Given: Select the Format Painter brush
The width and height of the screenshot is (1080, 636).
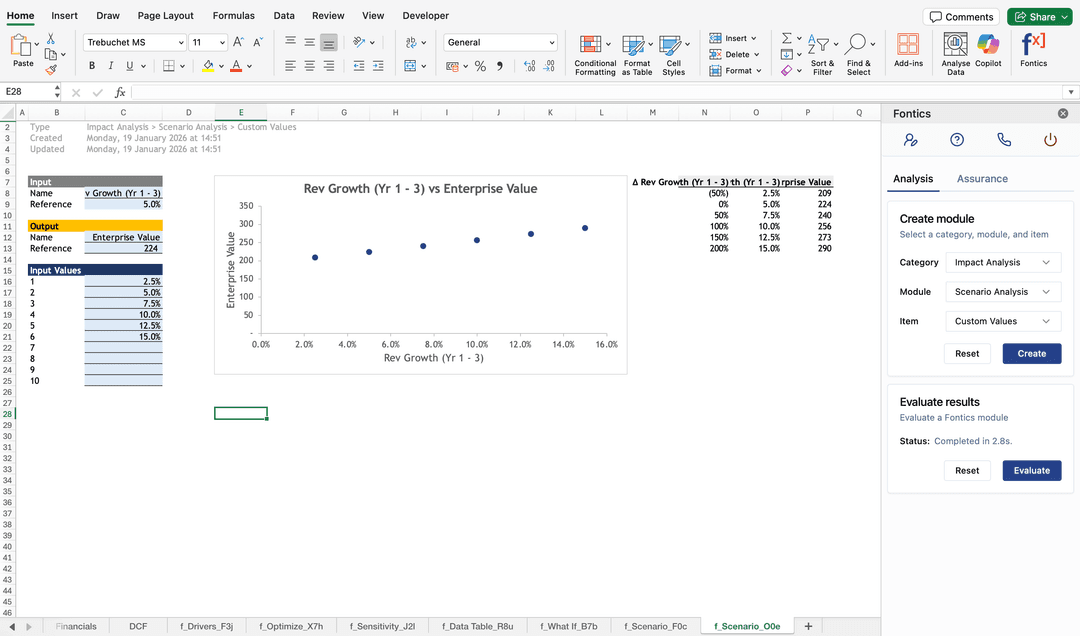Looking at the screenshot, I should tap(51, 69).
